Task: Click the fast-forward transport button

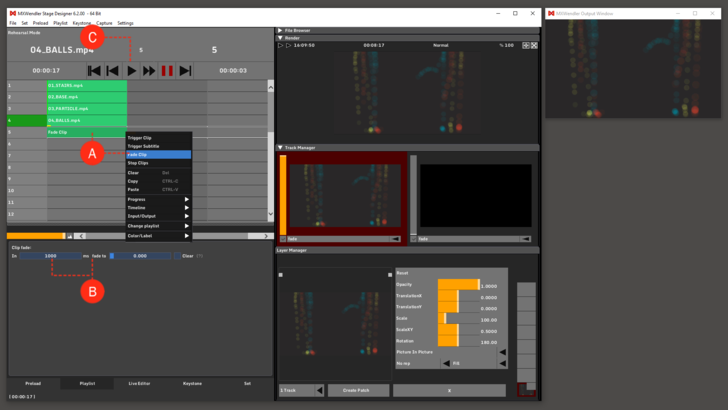Action: 149,71
